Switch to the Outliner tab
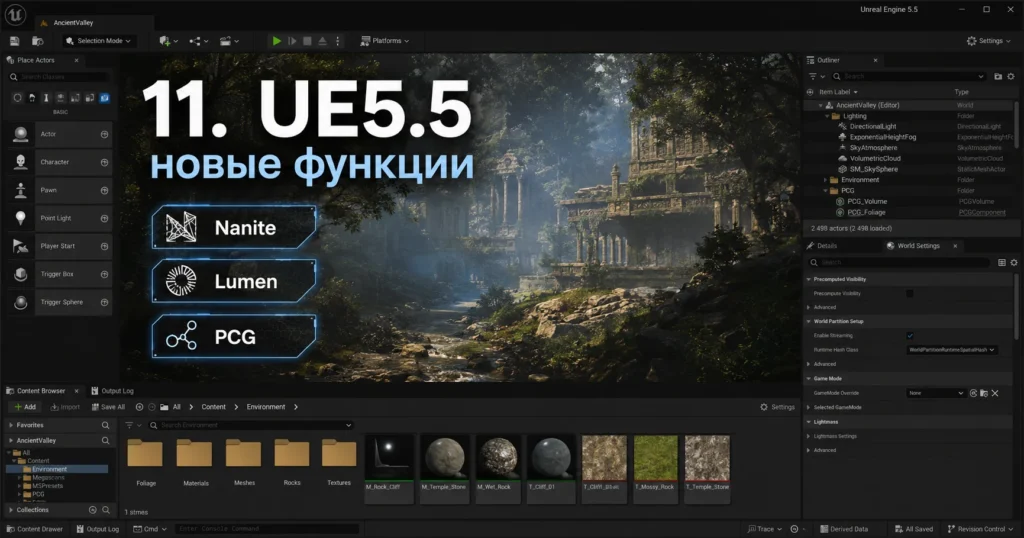 tap(828, 60)
